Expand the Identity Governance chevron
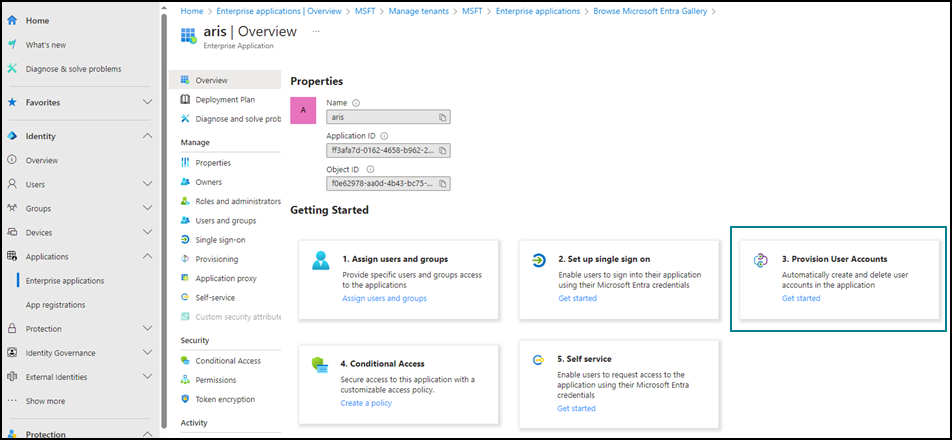952x440 pixels. (x=147, y=353)
